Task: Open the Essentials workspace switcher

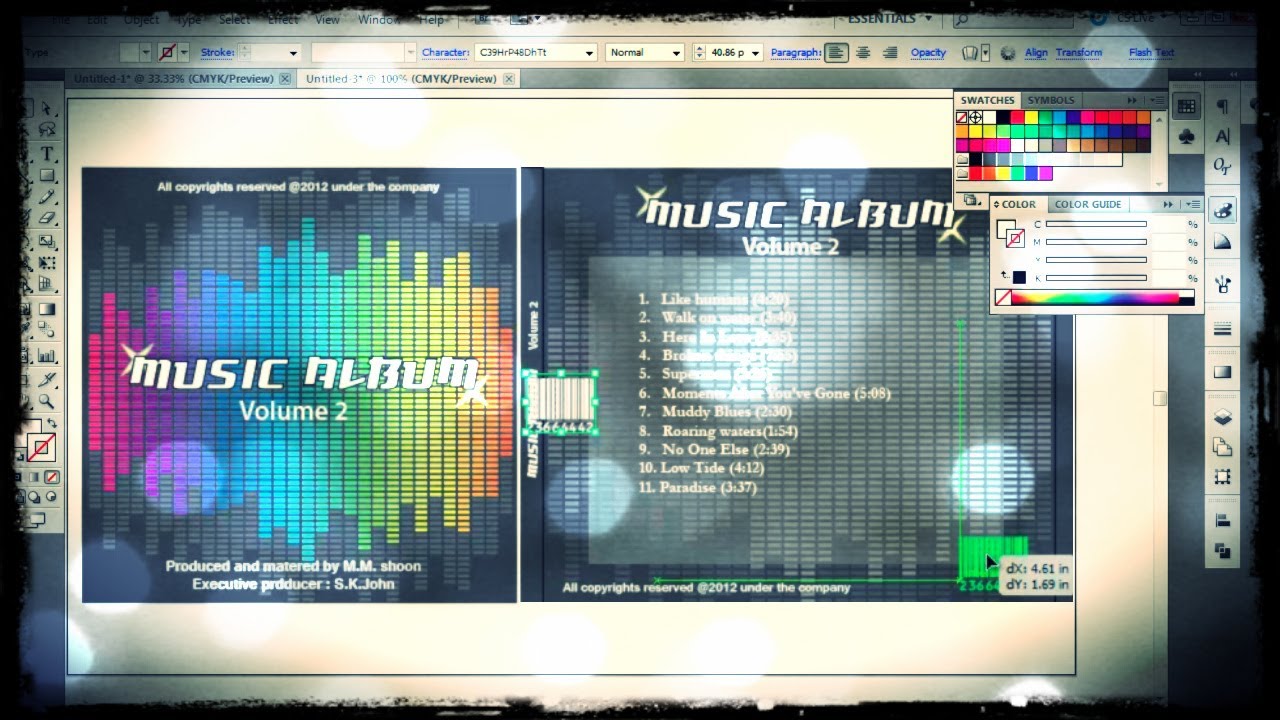Action: coord(890,18)
